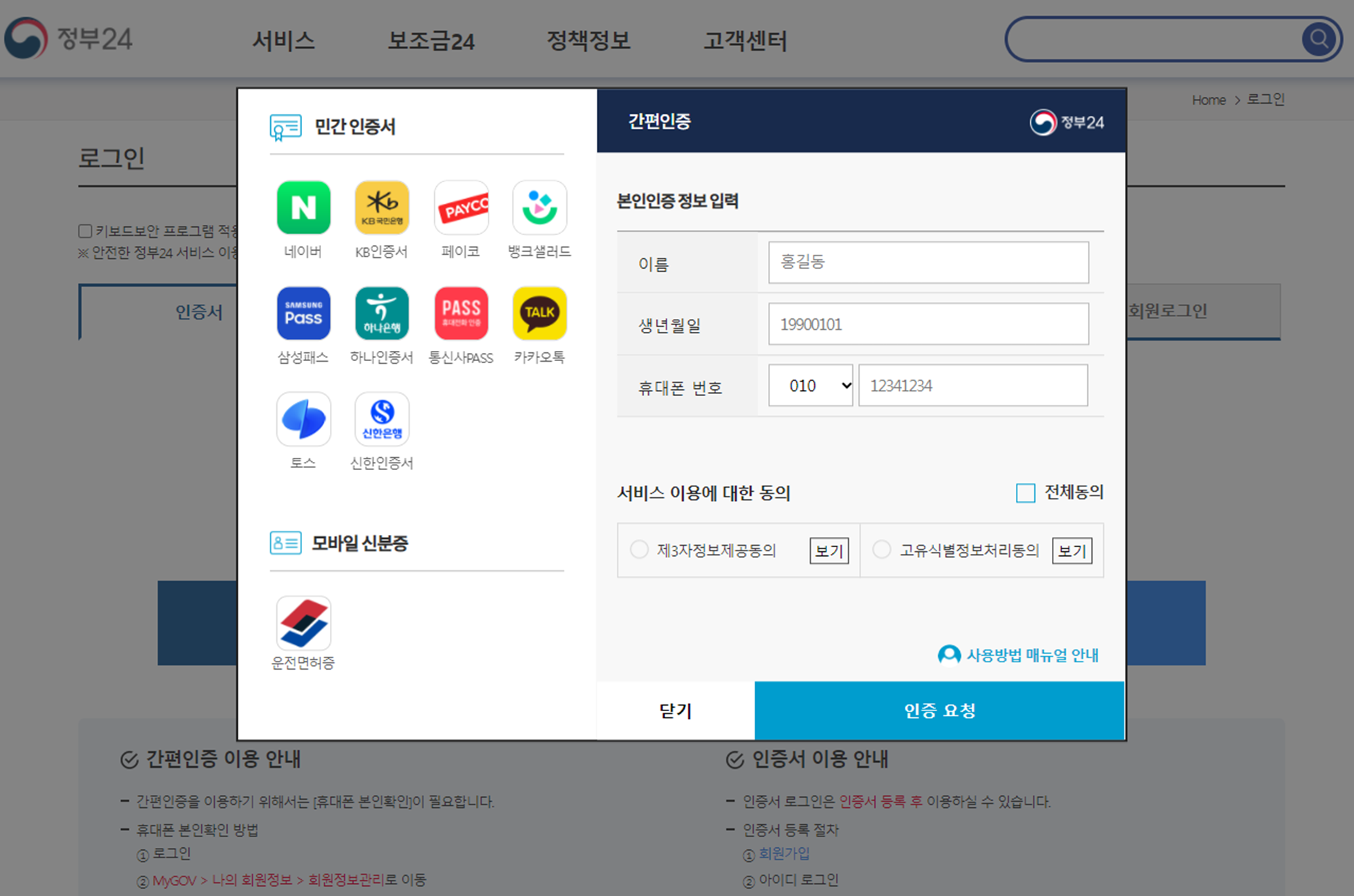1354x896 pixels.
Task: Select 통신사PASS authentication icon
Action: [461, 313]
